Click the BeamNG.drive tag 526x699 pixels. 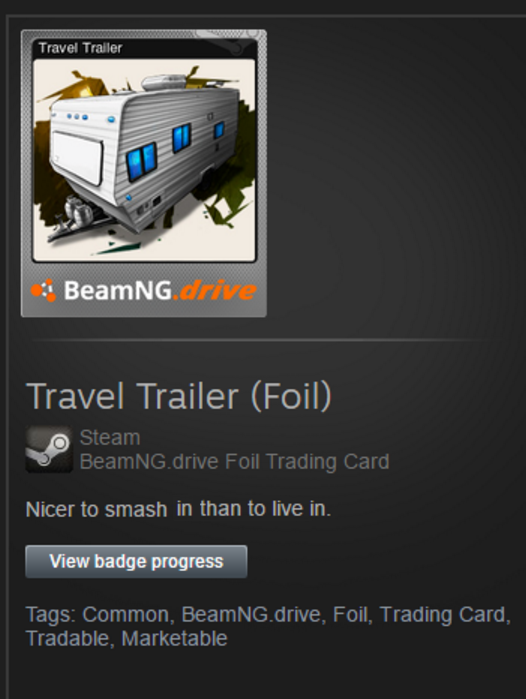(251, 614)
